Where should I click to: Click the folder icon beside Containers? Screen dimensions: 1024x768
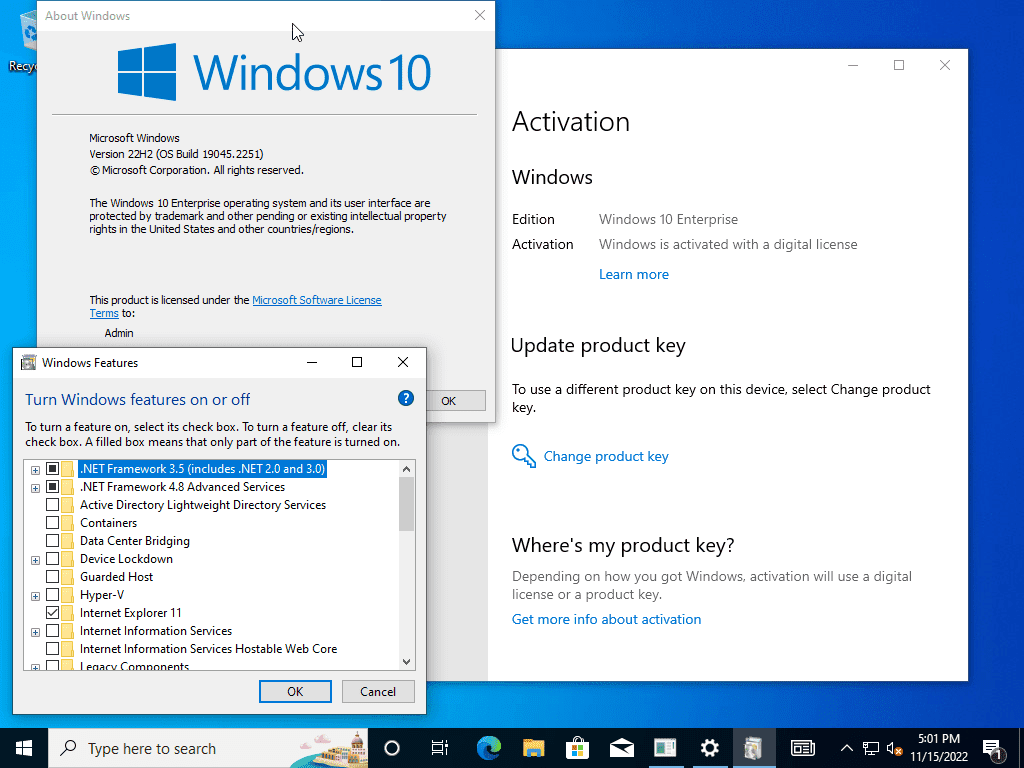point(68,523)
